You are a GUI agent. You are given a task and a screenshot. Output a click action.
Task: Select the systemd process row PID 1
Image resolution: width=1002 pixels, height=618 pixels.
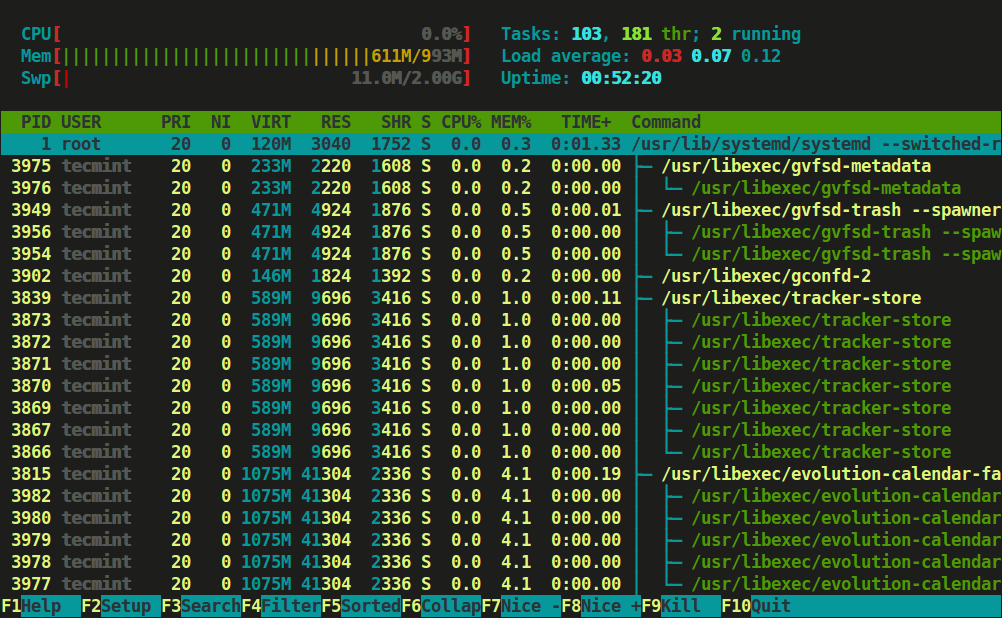pos(501,144)
